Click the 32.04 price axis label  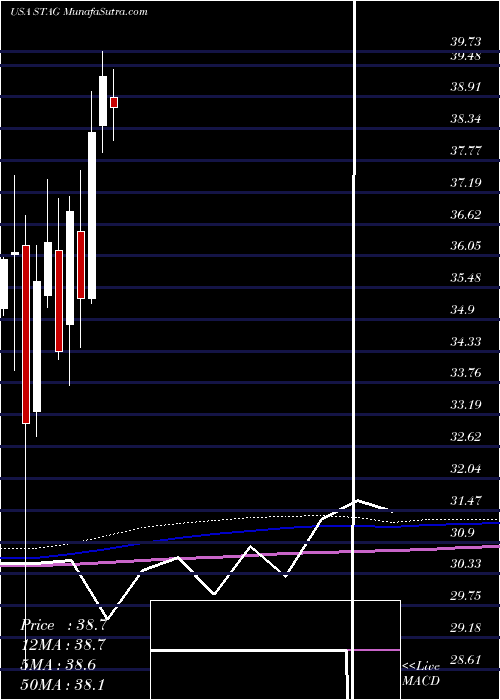pyautogui.click(x=466, y=469)
